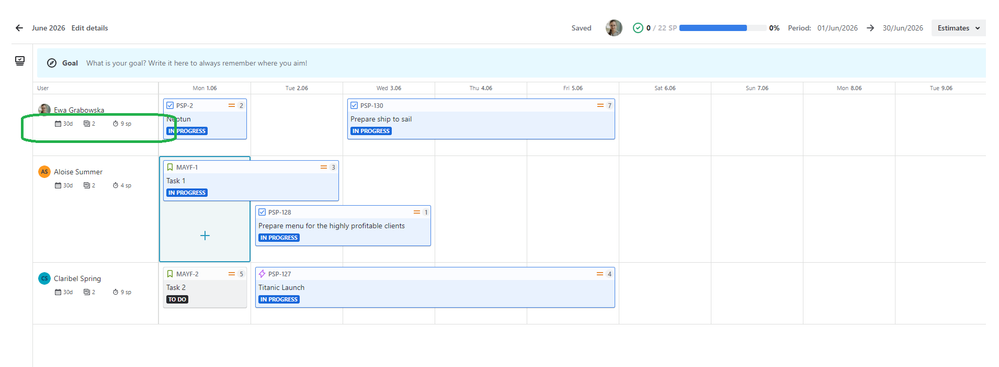Click the Goal compass icon
The width and height of the screenshot is (999, 367).
pyautogui.click(x=52, y=63)
